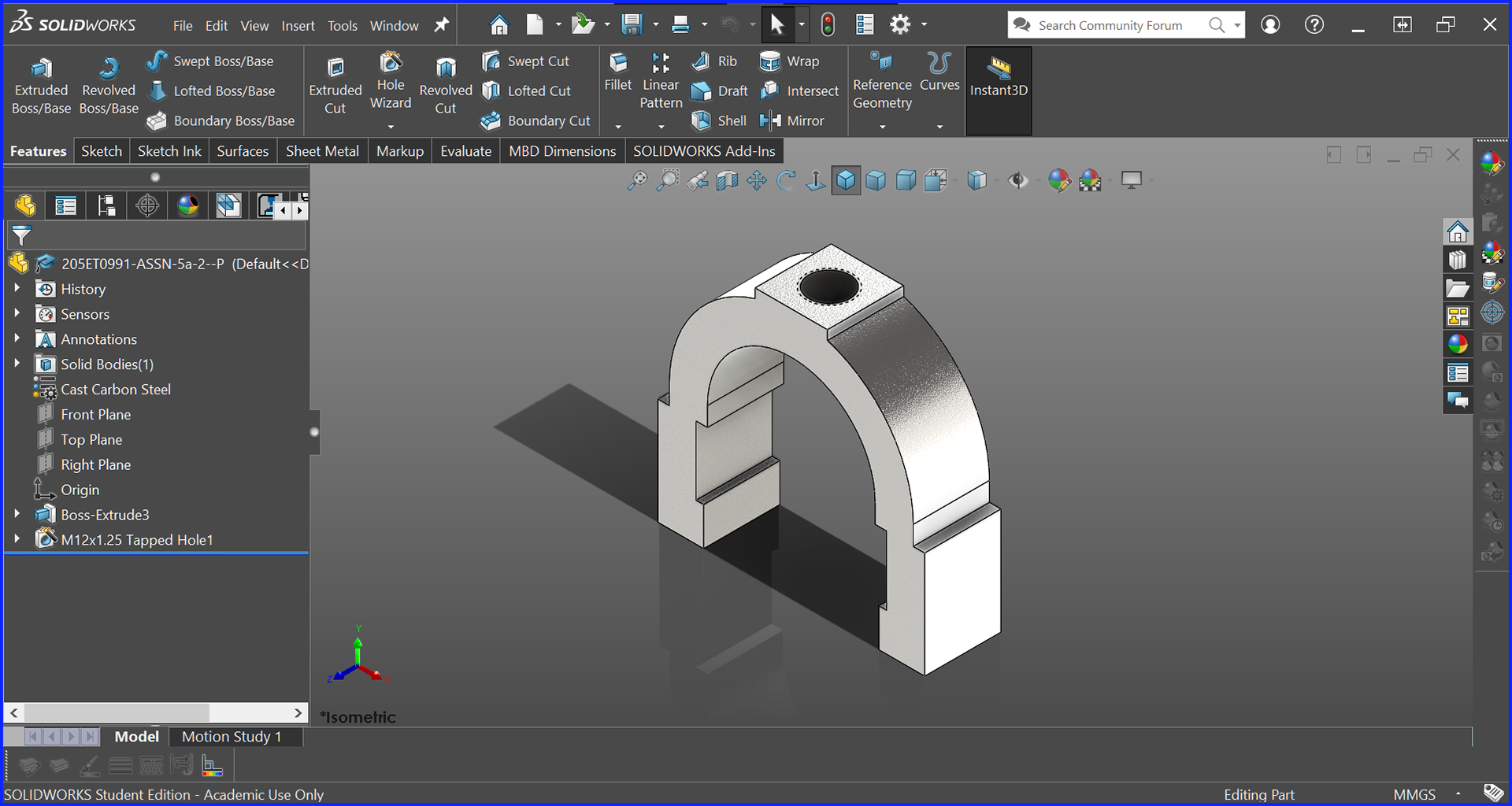Viewport: 1512px width, 806px height.
Task: Click Lofted Cut
Action: pyautogui.click(x=526, y=91)
